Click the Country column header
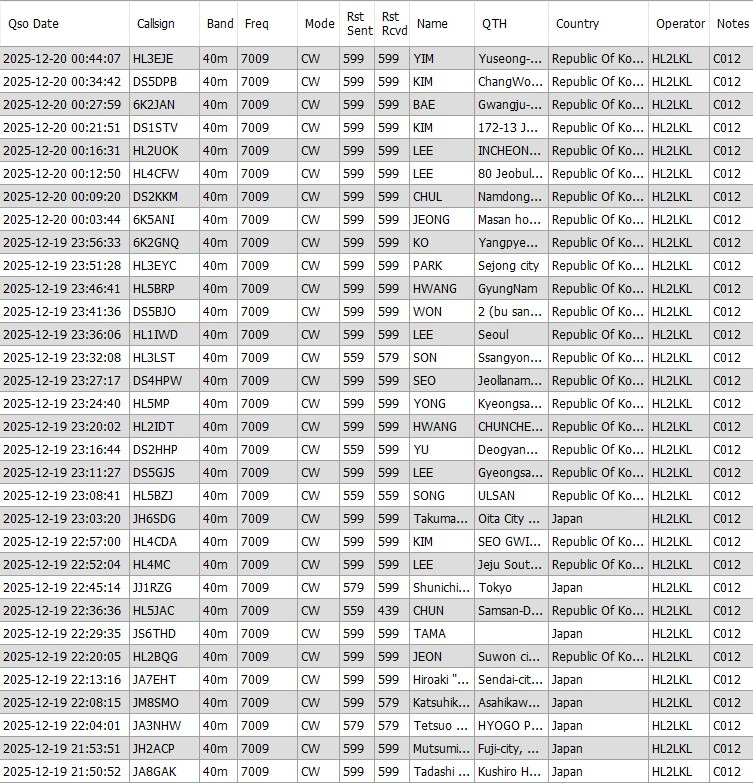Image resolution: width=753 pixels, height=783 pixels. pos(598,23)
